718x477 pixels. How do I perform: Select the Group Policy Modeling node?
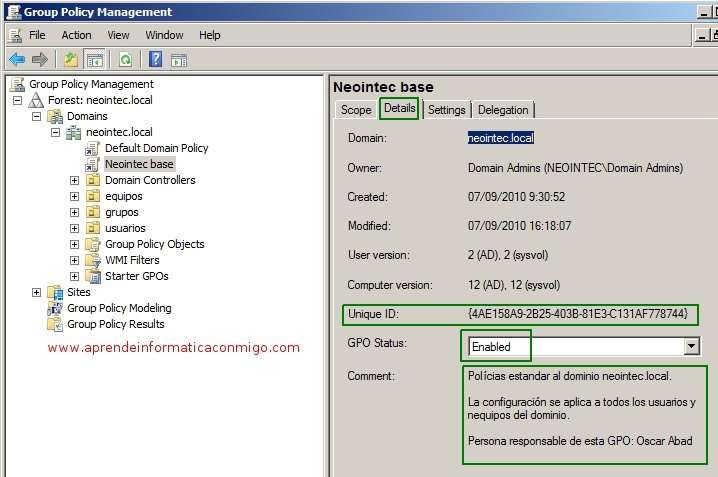[119, 308]
